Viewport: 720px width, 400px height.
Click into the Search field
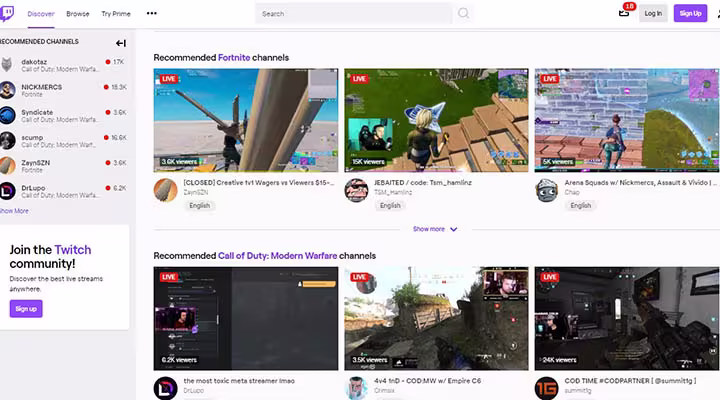pyautogui.click(x=354, y=14)
